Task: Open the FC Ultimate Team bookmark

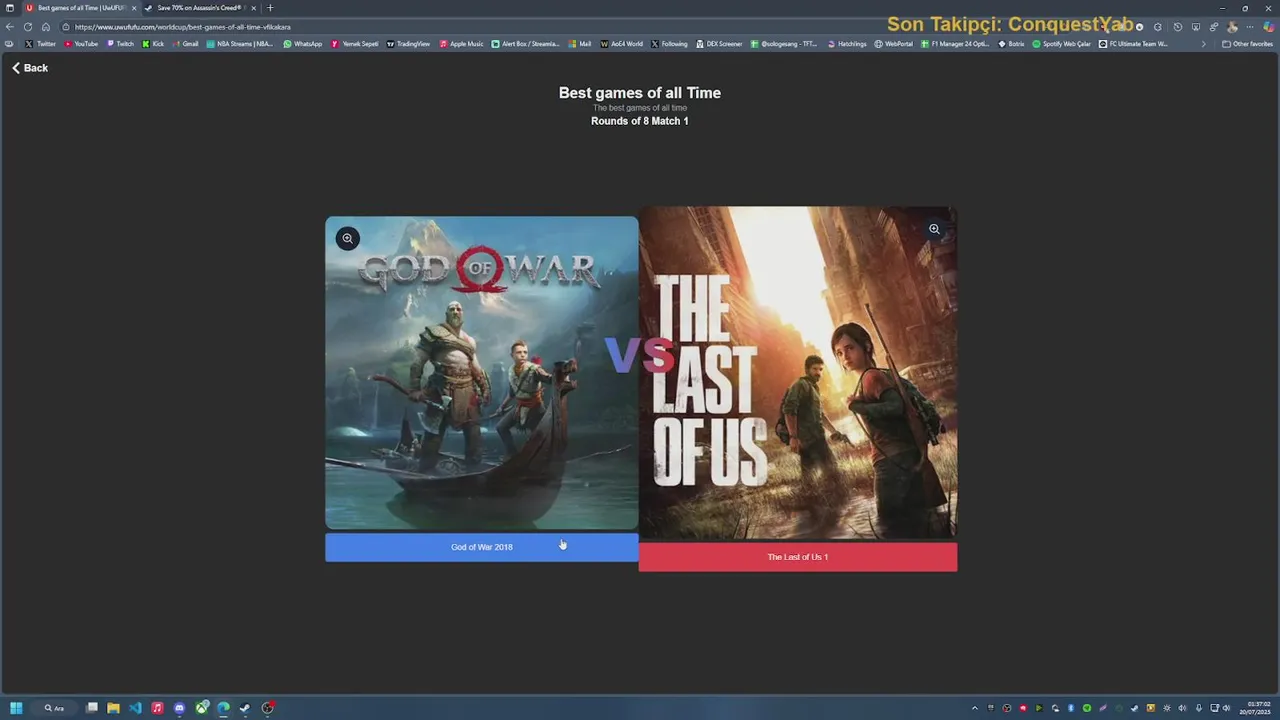Action: tap(1133, 44)
